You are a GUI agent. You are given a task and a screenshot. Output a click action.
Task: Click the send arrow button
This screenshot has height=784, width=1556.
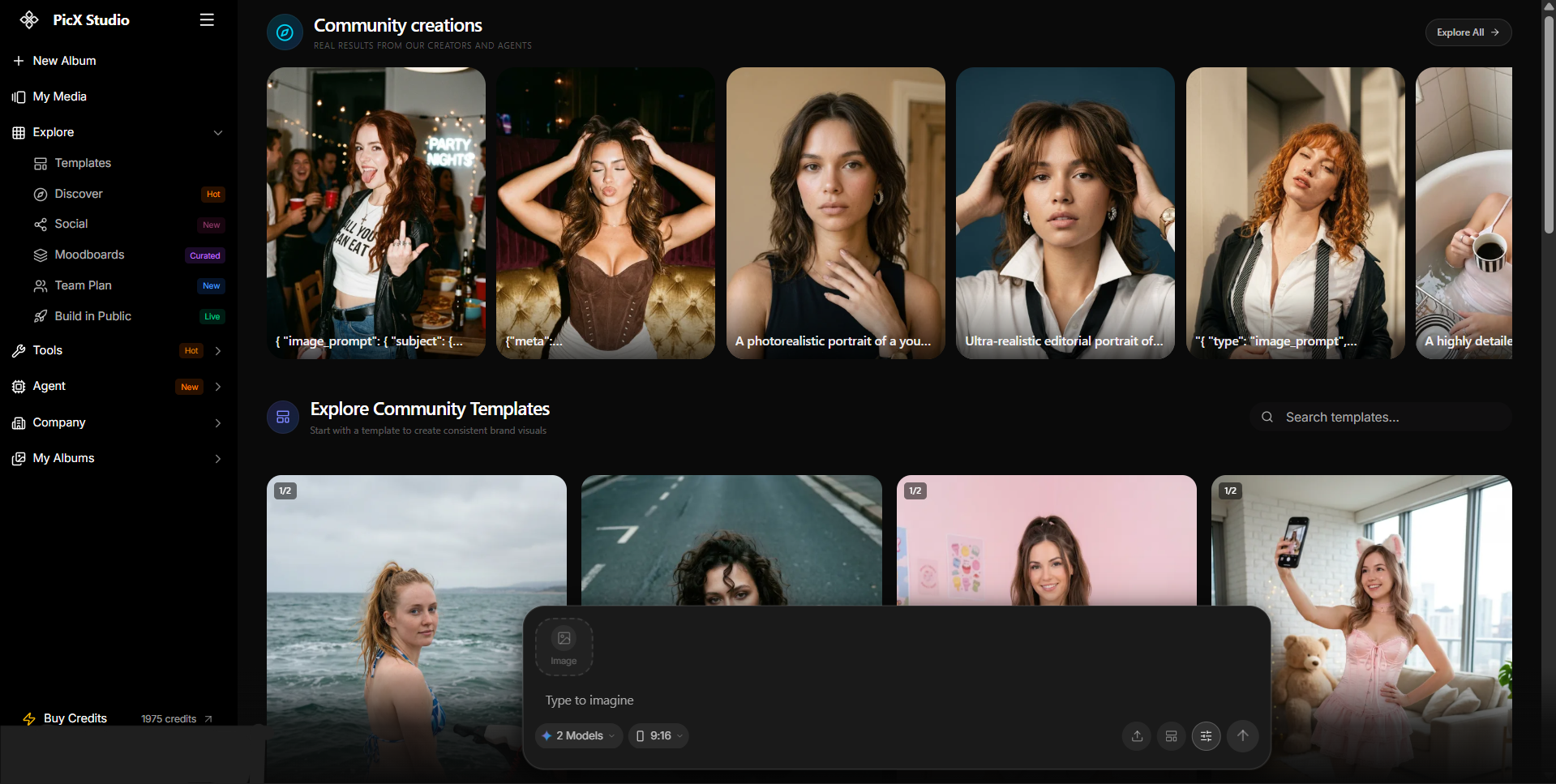(x=1243, y=736)
